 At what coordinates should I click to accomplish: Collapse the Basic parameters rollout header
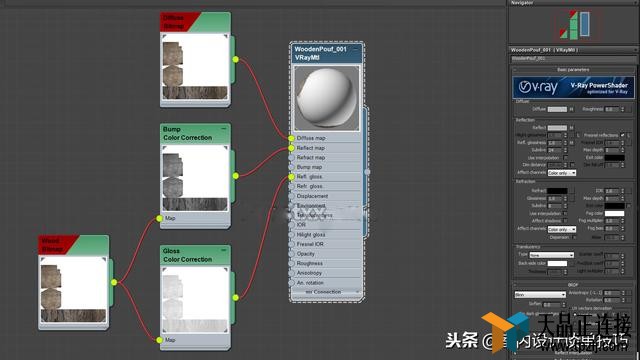point(573,70)
